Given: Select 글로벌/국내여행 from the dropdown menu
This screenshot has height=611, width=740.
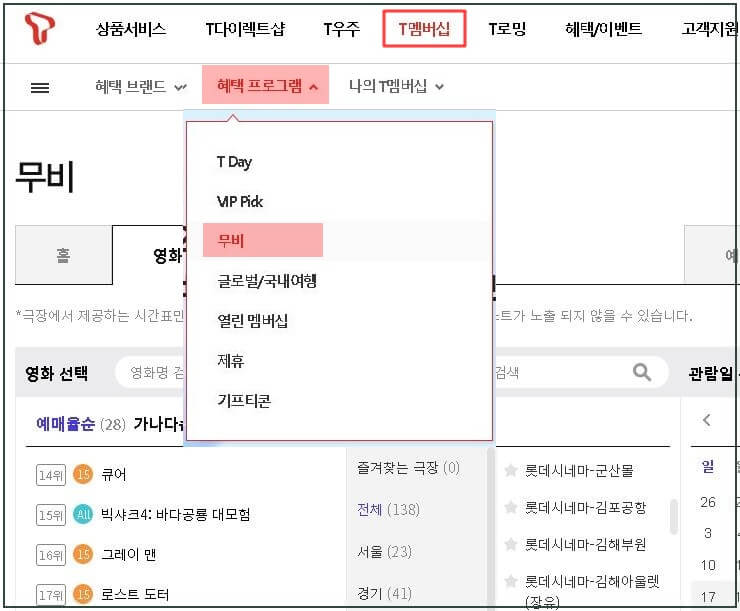Looking at the screenshot, I should (x=267, y=281).
